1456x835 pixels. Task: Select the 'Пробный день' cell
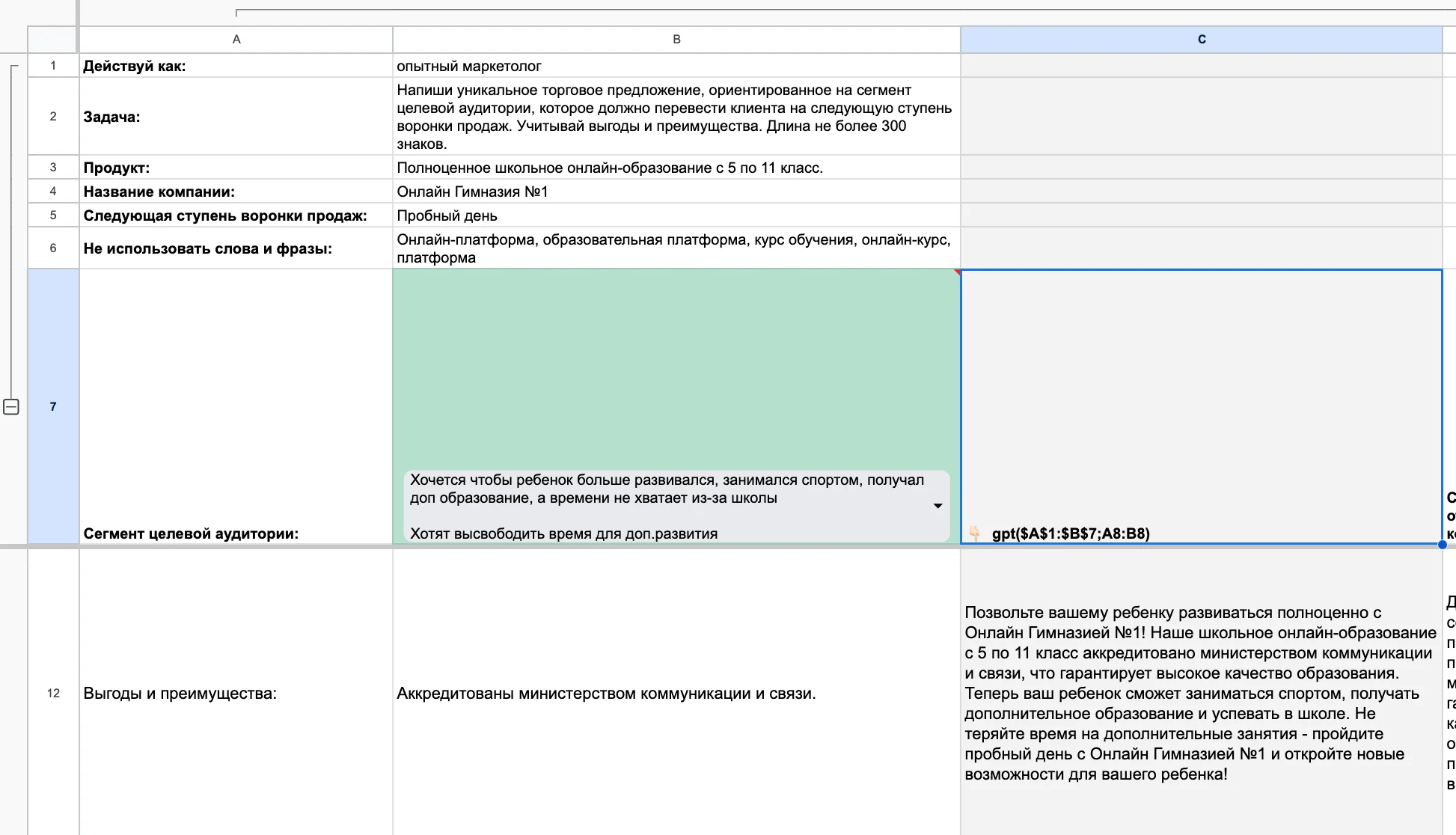676,215
